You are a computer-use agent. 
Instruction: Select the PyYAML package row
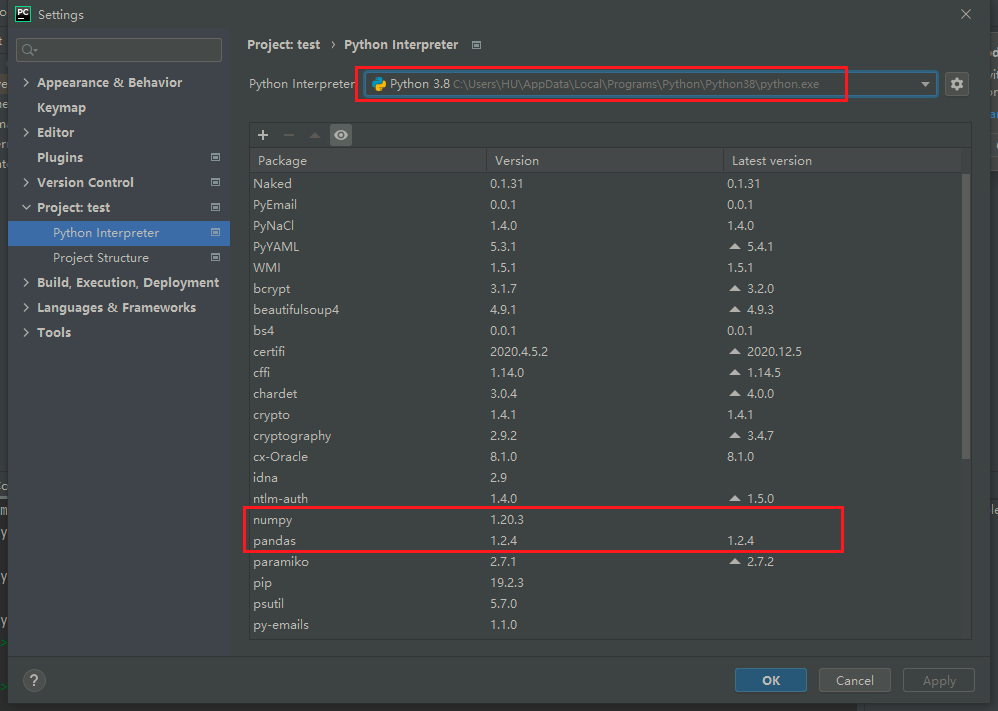[x=605, y=246]
